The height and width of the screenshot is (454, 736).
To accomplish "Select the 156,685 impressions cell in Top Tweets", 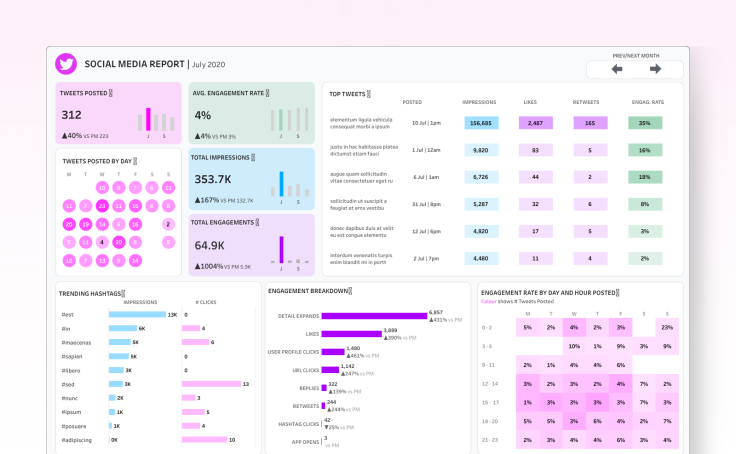I will 480,123.
